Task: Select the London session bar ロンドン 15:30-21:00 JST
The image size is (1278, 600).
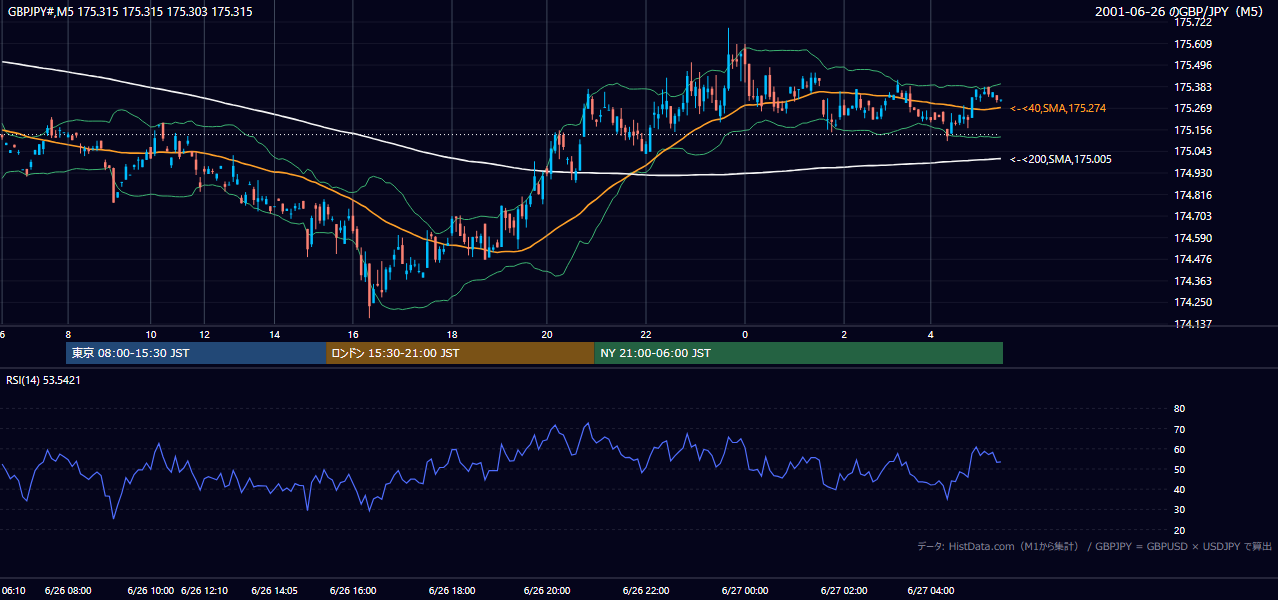Action: point(460,353)
